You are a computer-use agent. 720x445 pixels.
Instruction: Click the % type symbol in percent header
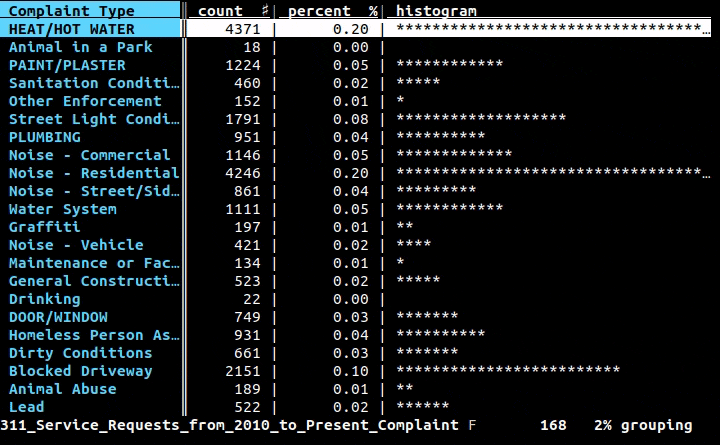click(373, 11)
